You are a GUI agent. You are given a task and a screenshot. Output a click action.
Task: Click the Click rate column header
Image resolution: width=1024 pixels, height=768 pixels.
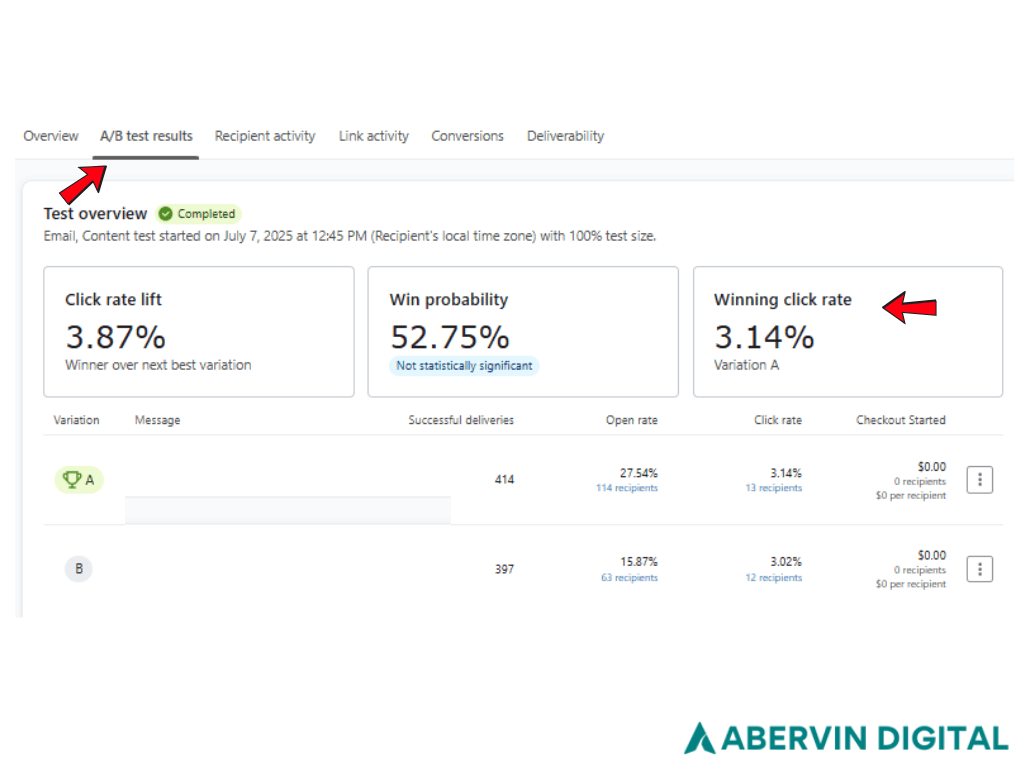click(778, 420)
